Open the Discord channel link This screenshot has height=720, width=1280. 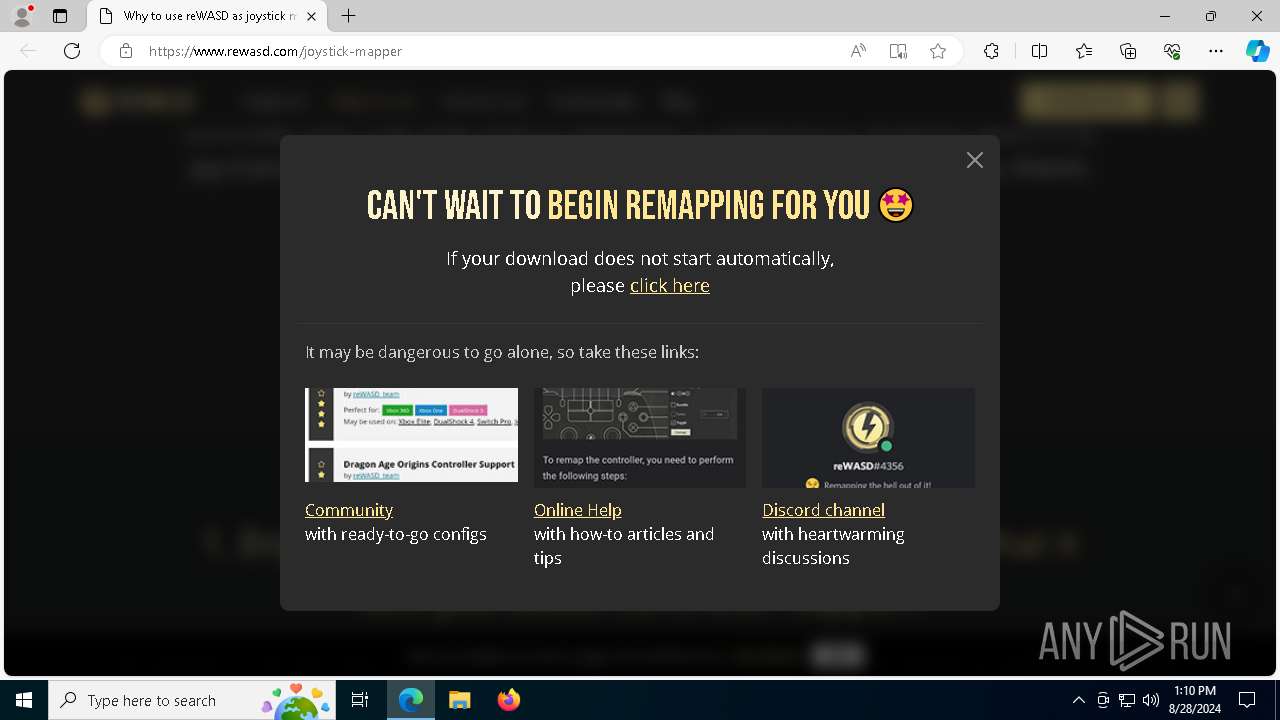pyautogui.click(x=823, y=510)
